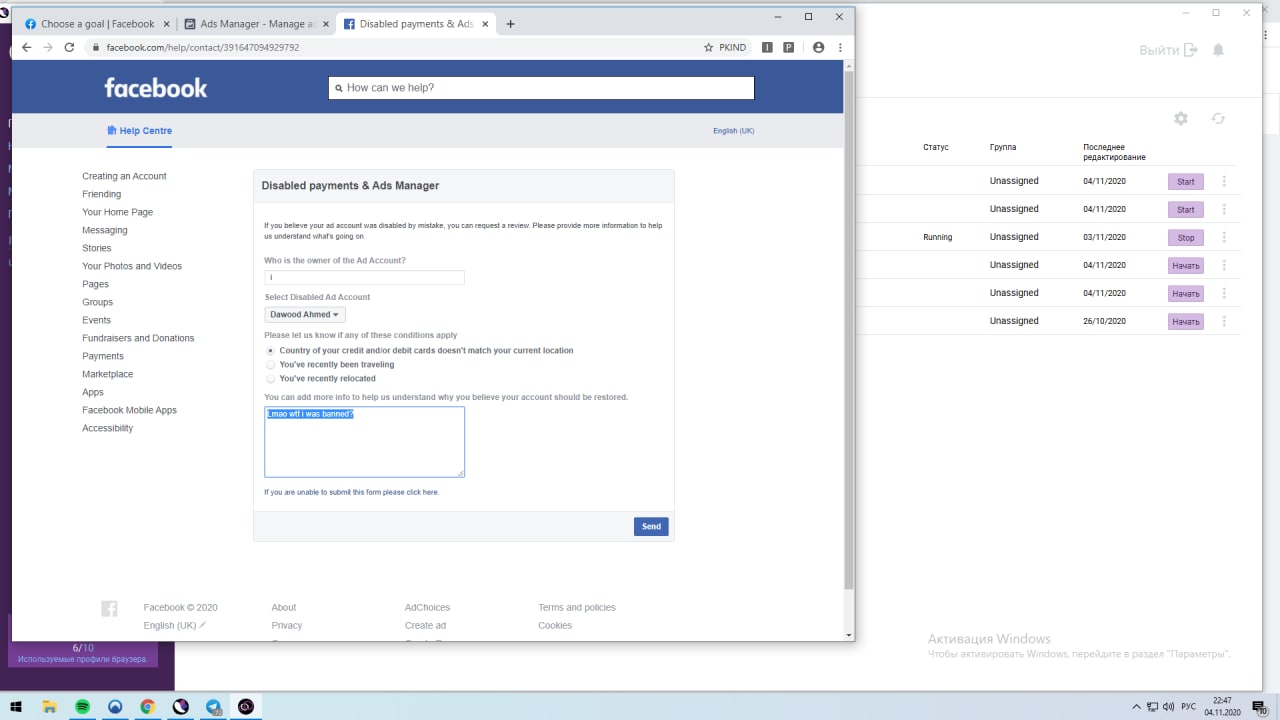Click the Статус column header

click(935, 147)
